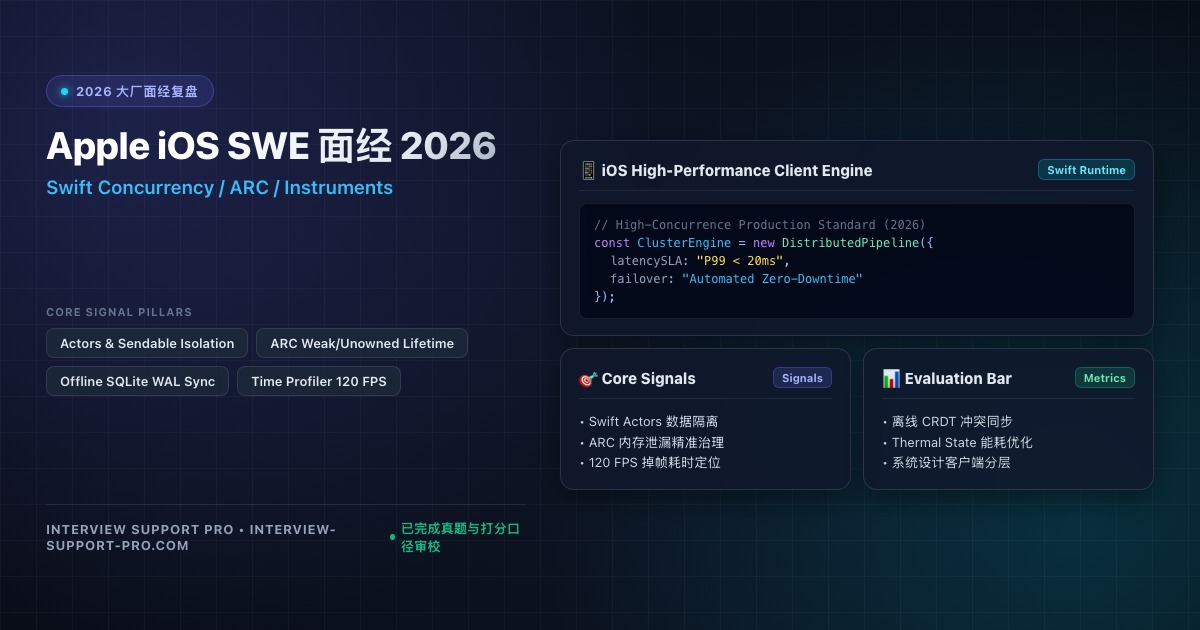
Task: Click the const ClusterEngine code line
Action: (763, 242)
